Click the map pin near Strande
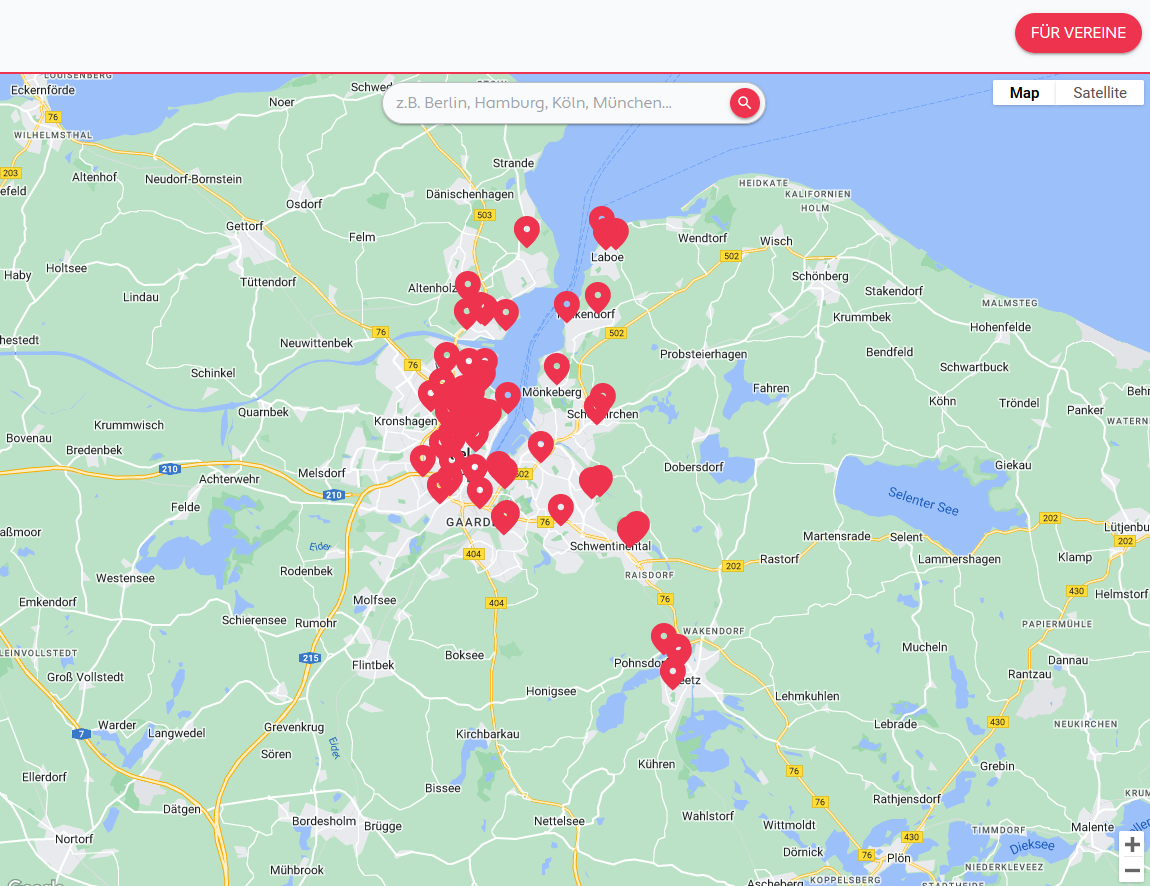Image resolution: width=1150 pixels, height=886 pixels. pyautogui.click(x=527, y=230)
